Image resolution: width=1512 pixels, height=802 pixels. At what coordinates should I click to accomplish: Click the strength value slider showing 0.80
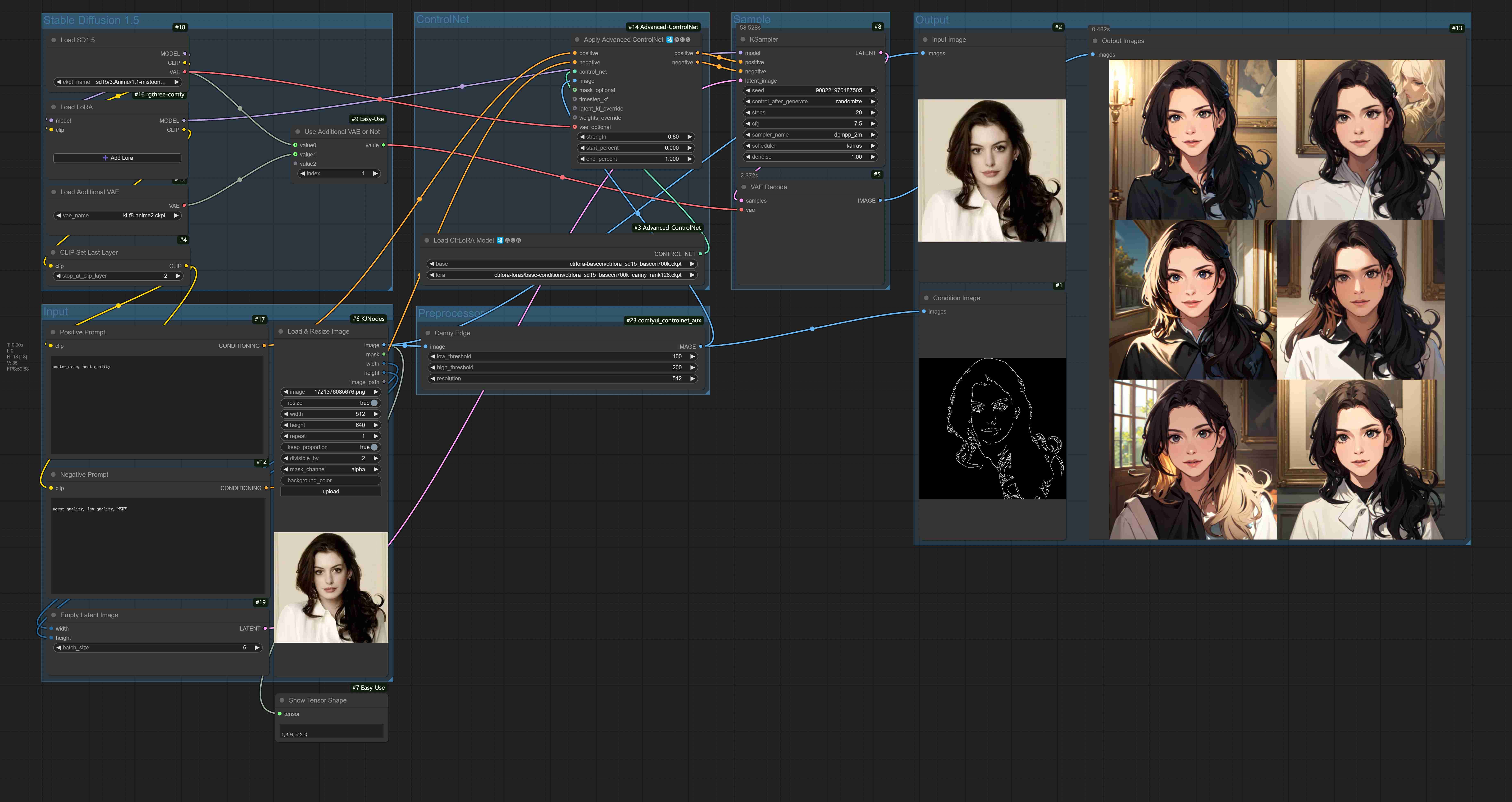click(636, 137)
